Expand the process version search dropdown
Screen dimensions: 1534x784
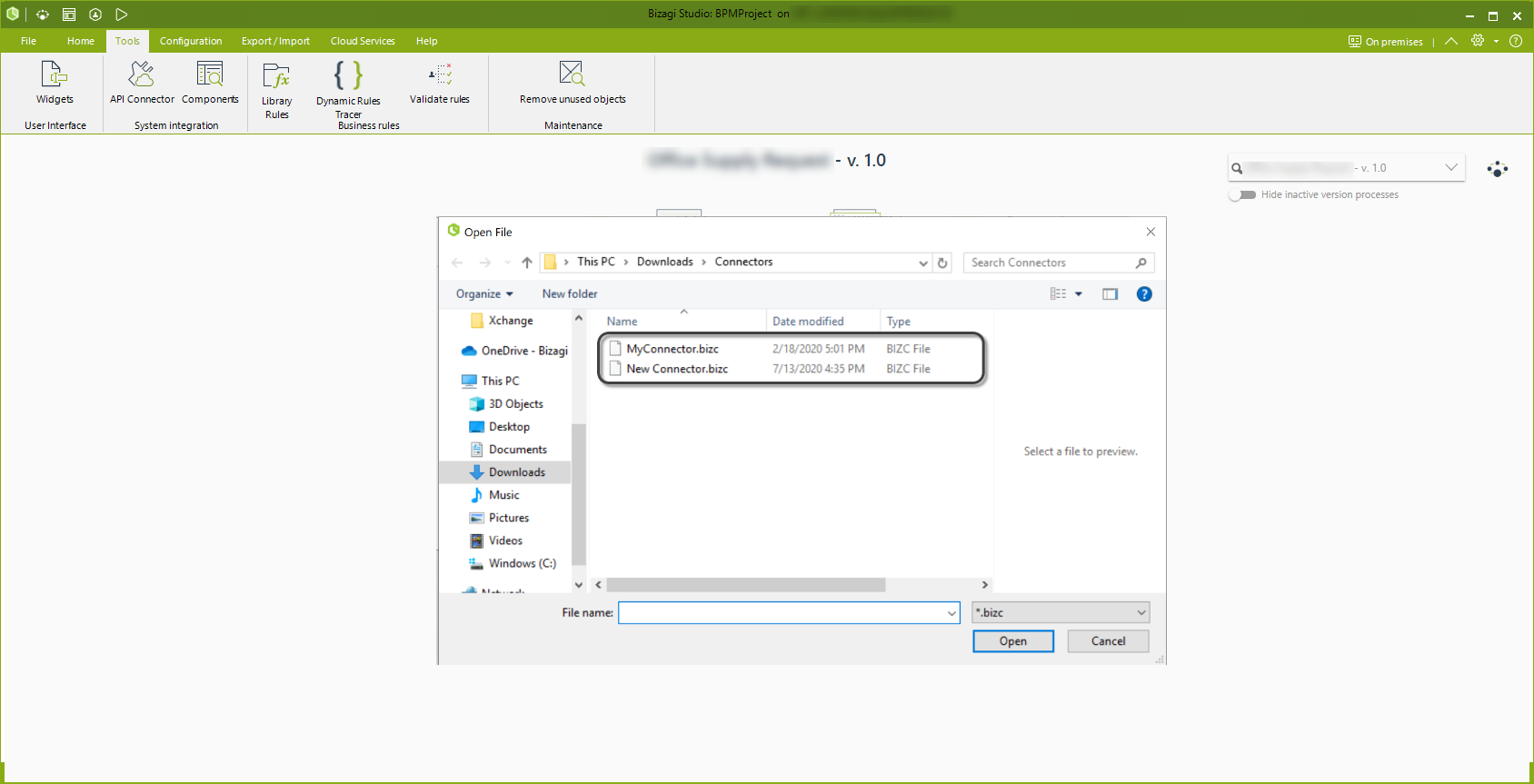pos(1451,167)
